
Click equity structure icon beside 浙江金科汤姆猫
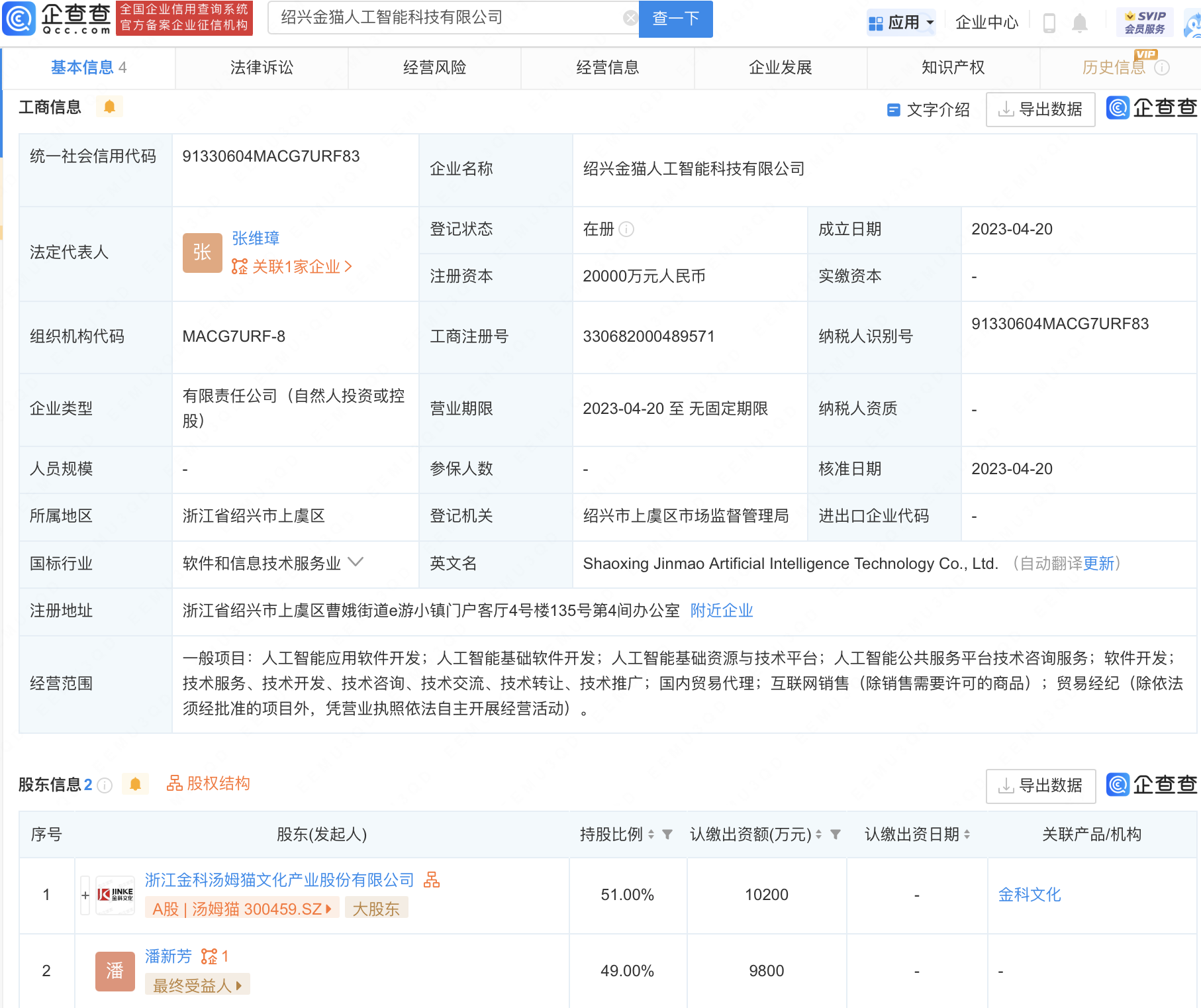pos(432,880)
